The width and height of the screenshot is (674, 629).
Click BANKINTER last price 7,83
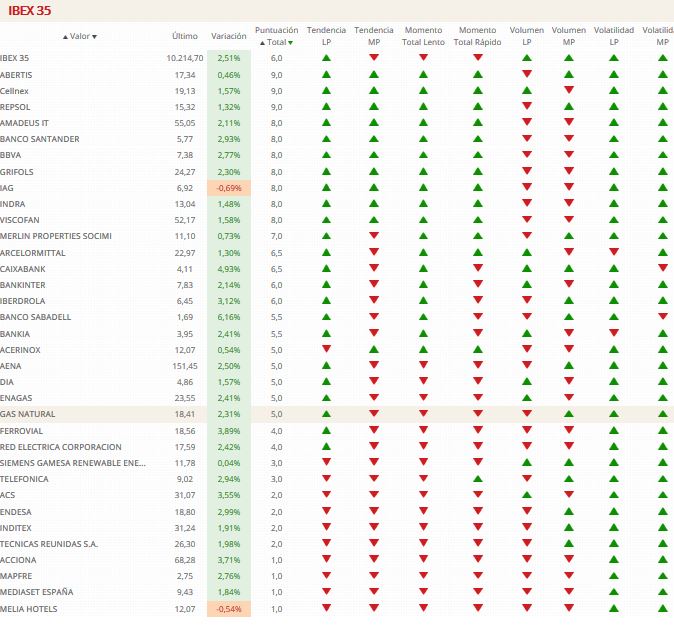(185, 285)
